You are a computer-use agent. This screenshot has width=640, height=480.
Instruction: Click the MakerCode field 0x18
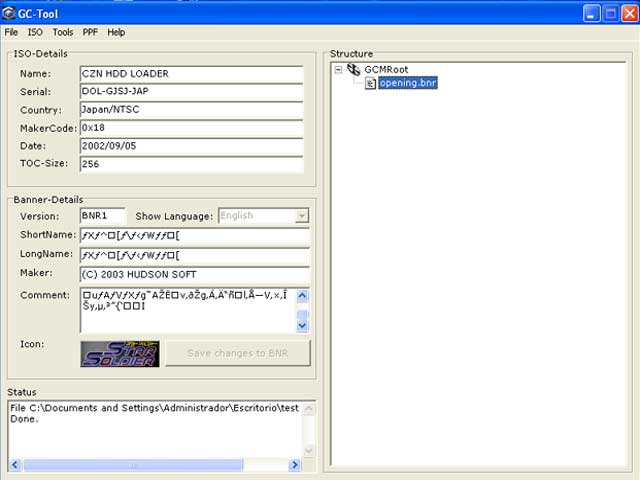click(x=191, y=128)
